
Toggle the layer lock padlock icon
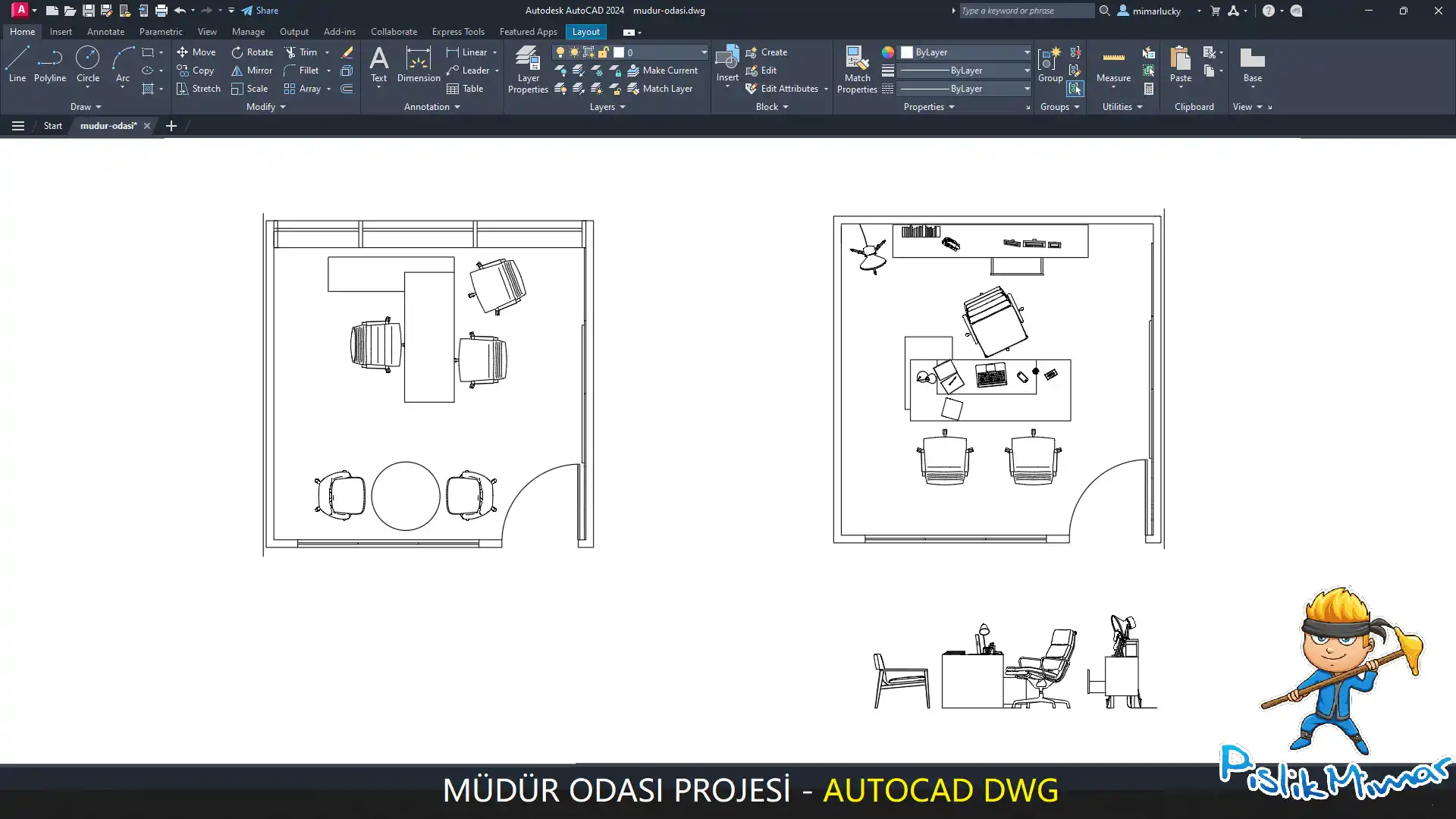point(604,52)
